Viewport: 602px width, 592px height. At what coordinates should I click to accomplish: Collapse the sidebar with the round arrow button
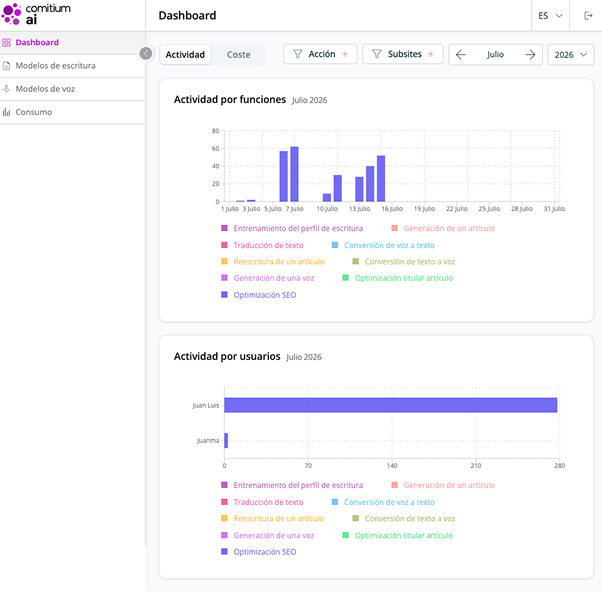click(146, 53)
